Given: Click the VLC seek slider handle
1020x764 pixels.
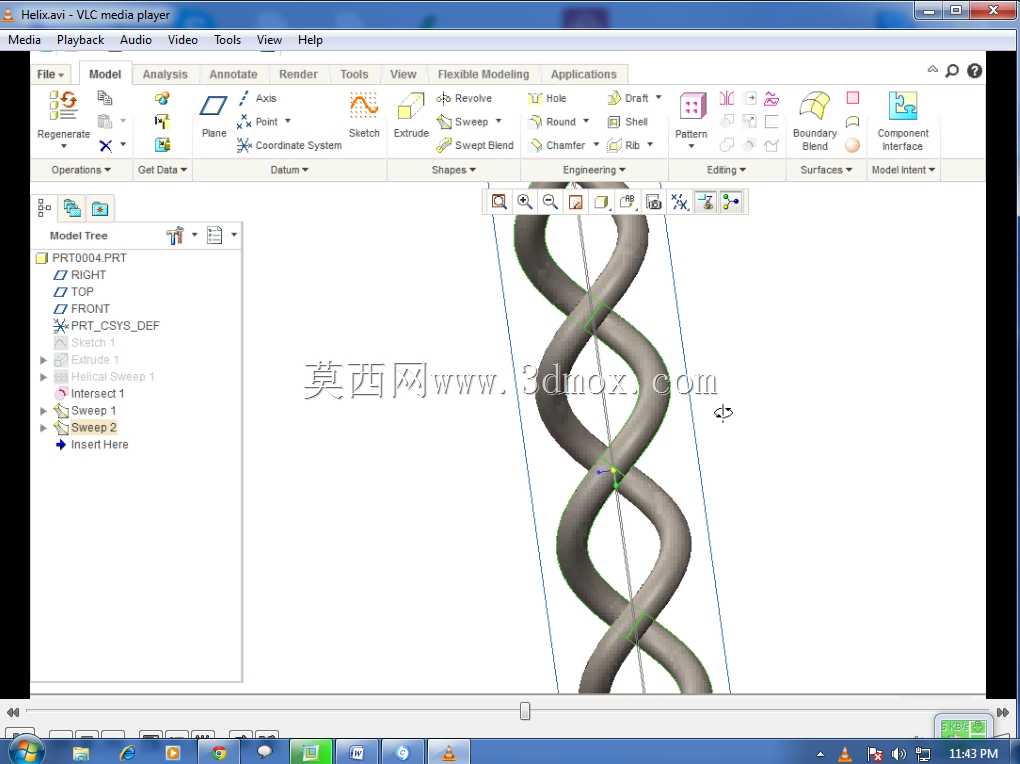Looking at the screenshot, I should click(x=525, y=711).
